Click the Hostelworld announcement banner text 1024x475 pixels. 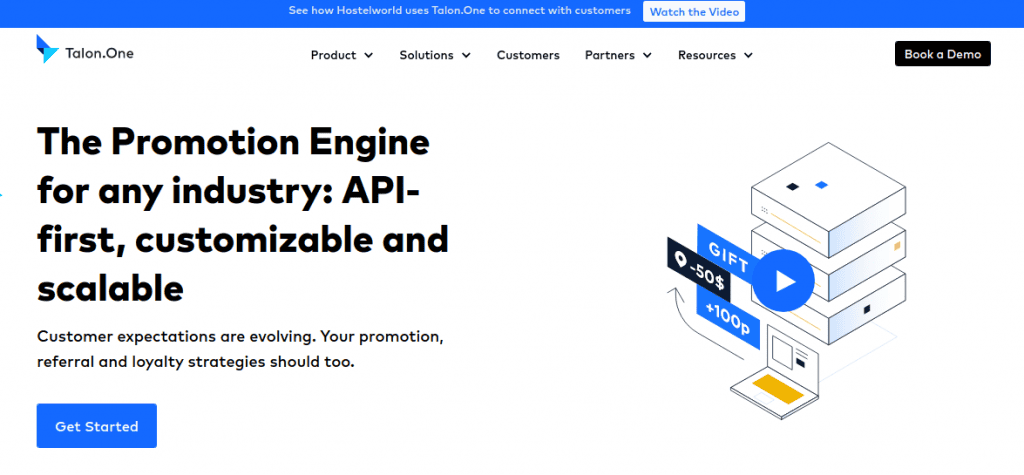[459, 11]
